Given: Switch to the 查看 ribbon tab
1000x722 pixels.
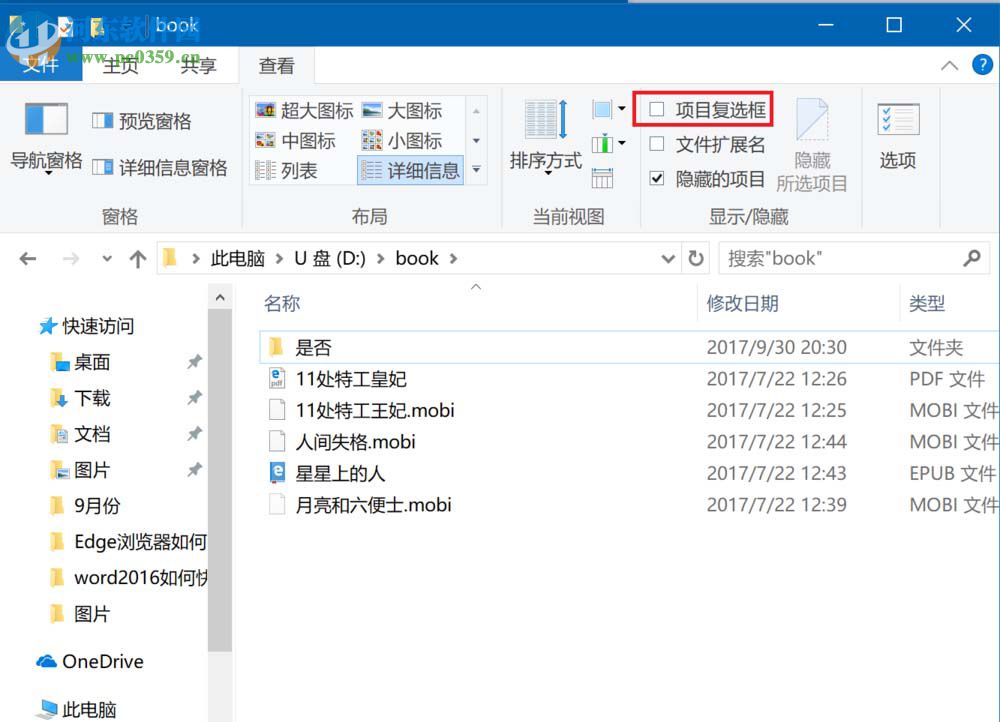Looking at the screenshot, I should [x=277, y=66].
